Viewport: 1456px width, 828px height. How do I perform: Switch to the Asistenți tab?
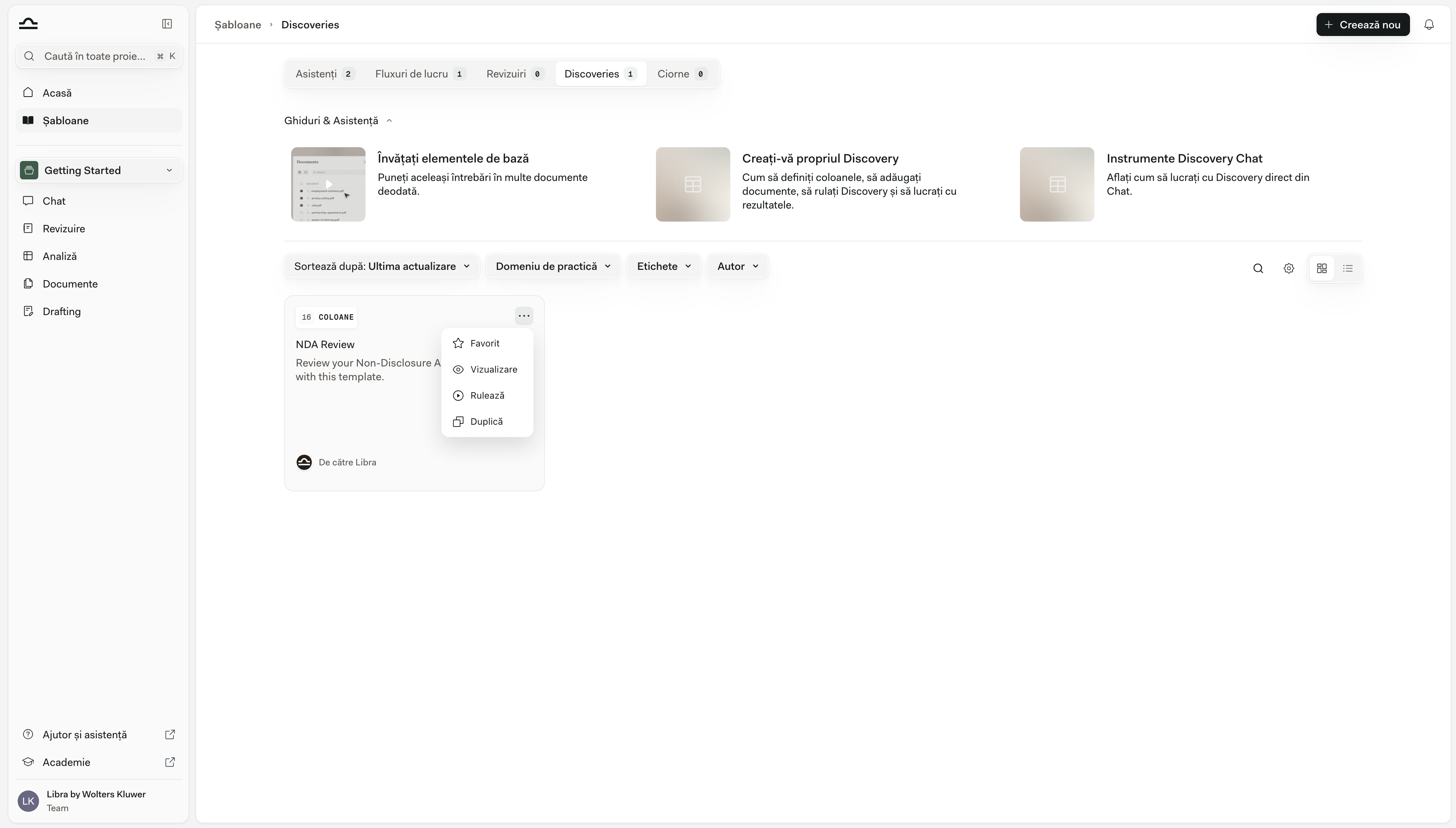pyautogui.click(x=325, y=74)
